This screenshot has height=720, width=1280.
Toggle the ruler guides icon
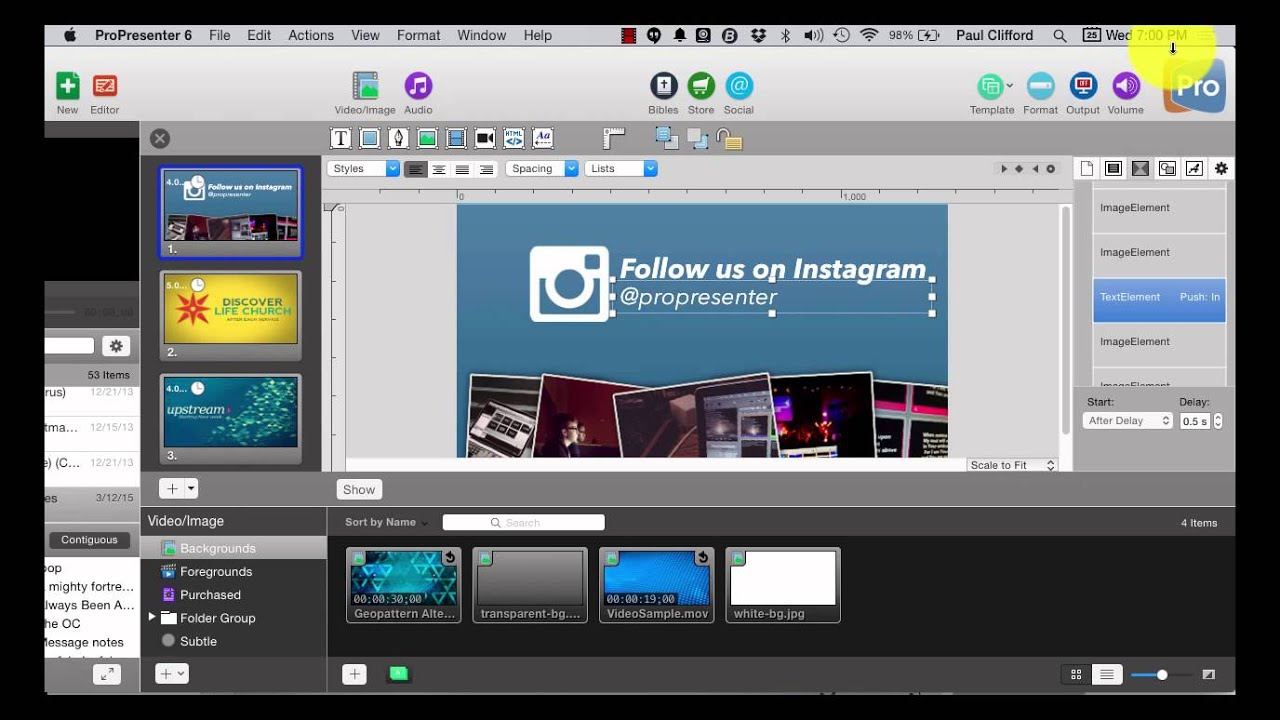[614, 139]
